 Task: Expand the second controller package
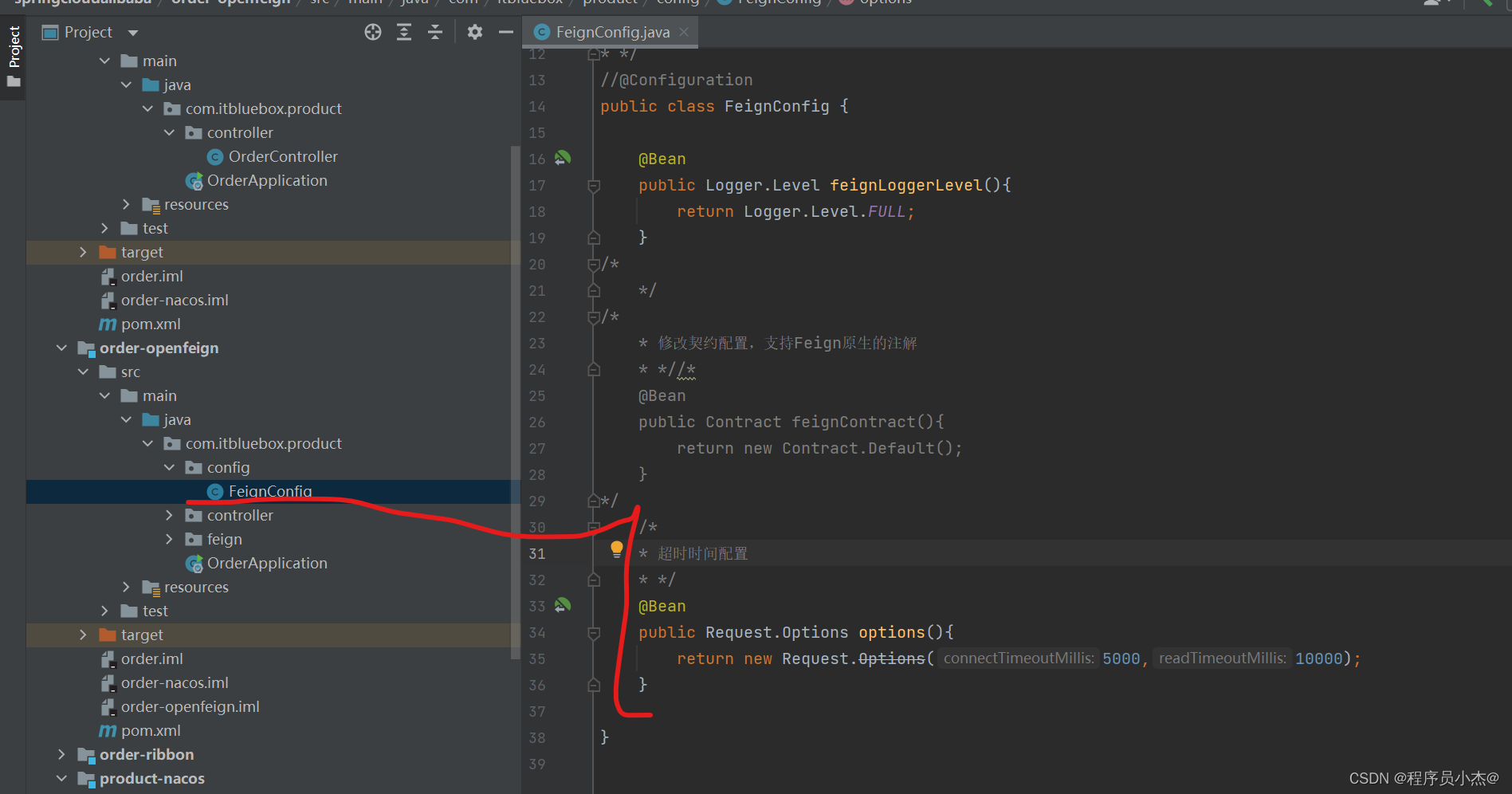169,515
